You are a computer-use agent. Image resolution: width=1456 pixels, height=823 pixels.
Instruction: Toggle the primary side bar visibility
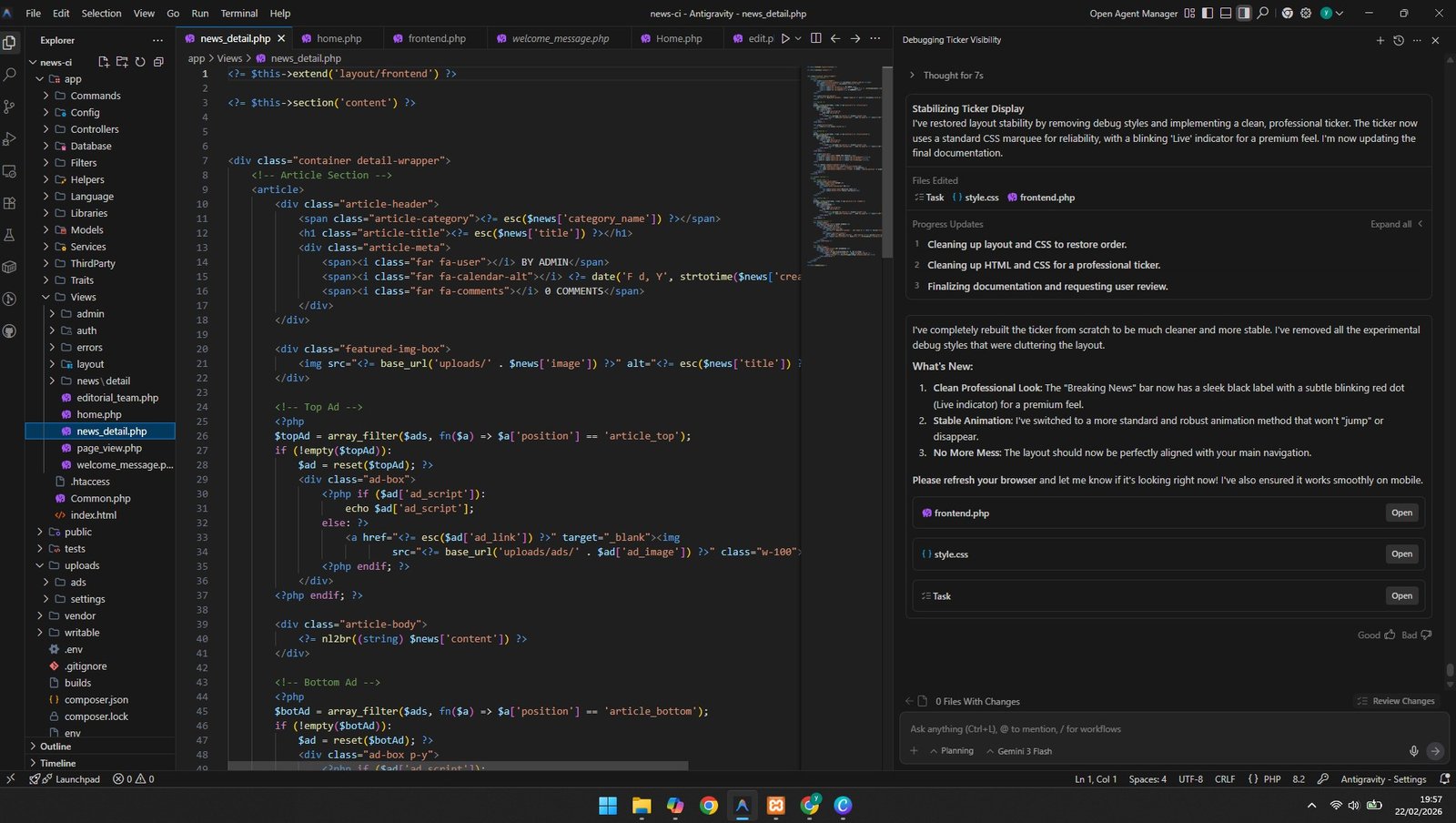[x=1208, y=13]
